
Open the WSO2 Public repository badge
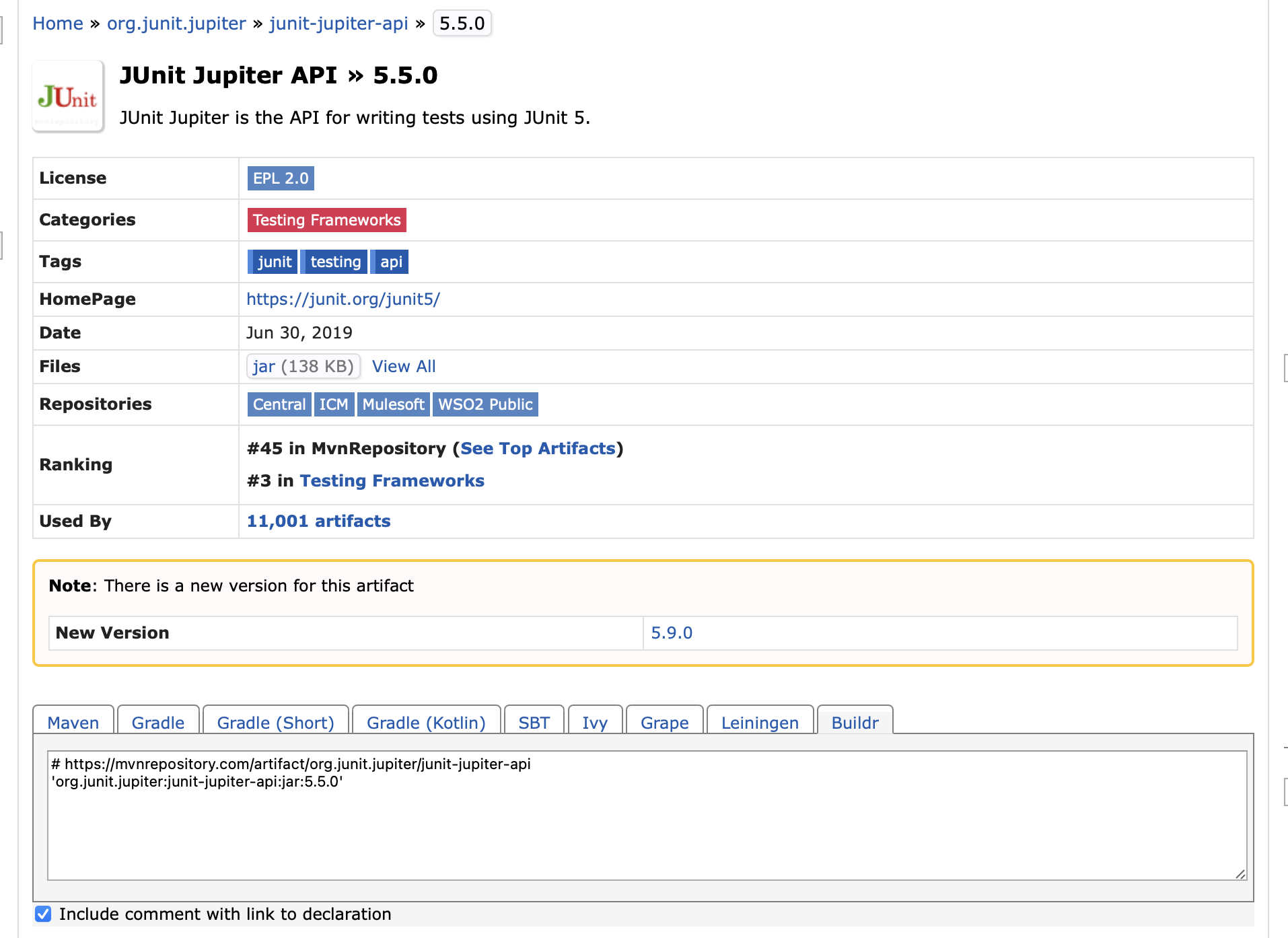pyautogui.click(x=485, y=404)
